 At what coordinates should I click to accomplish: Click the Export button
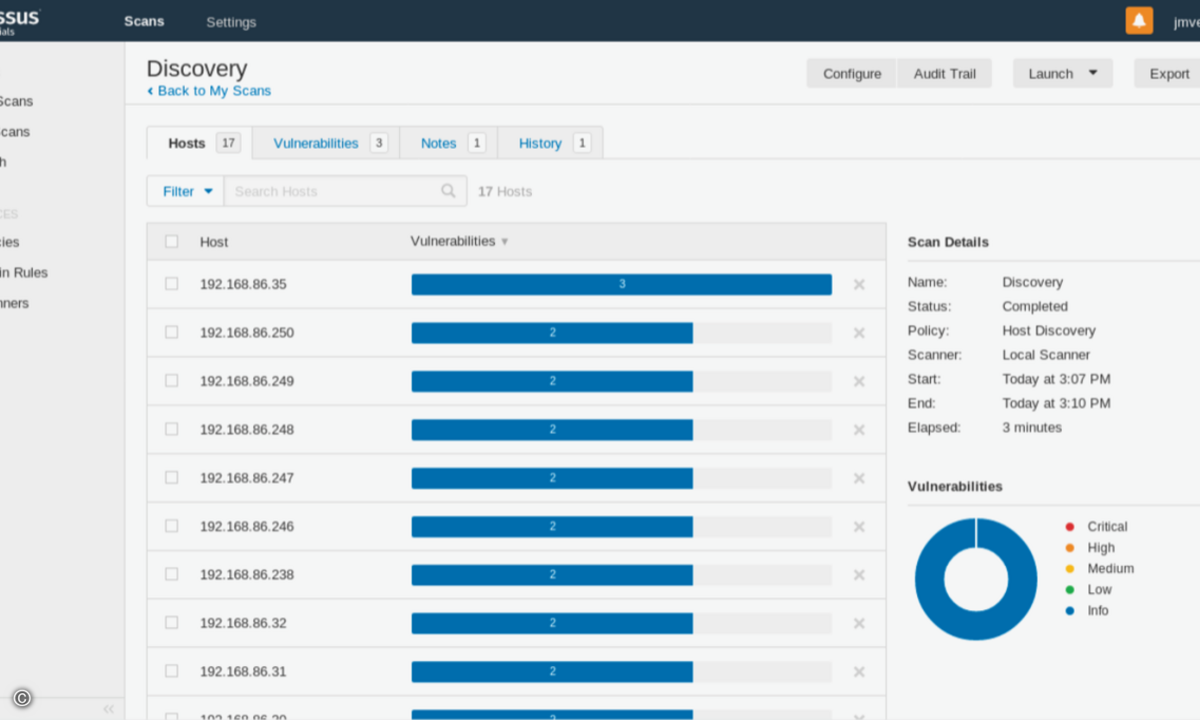tap(1168, 73)
